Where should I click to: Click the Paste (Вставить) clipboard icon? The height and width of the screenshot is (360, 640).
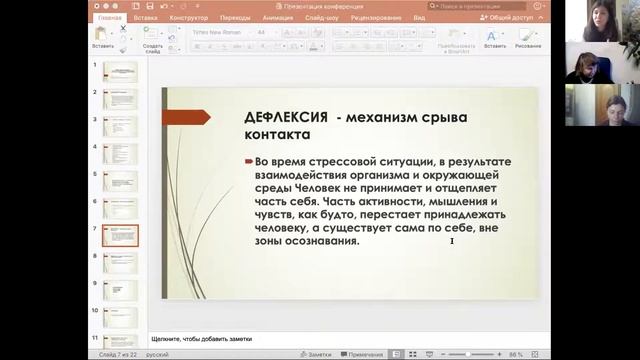tap(100, 33)
